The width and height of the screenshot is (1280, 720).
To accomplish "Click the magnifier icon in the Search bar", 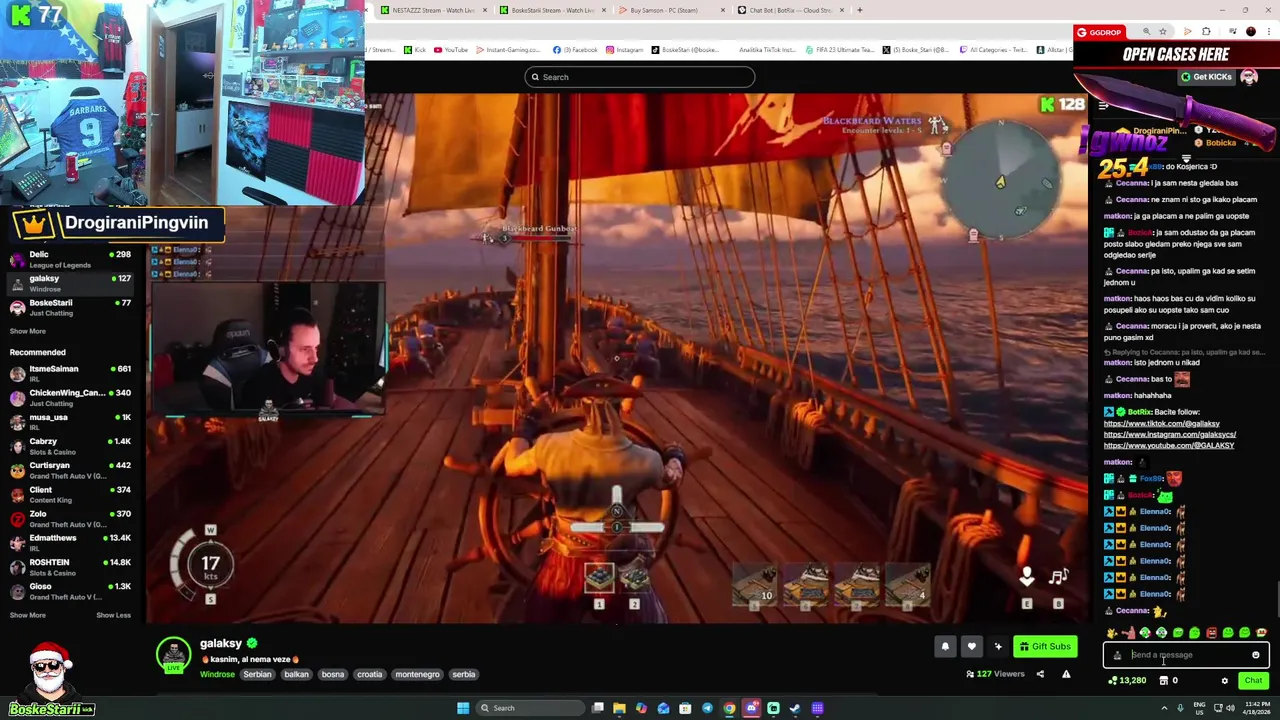I will tap(535, 77).
